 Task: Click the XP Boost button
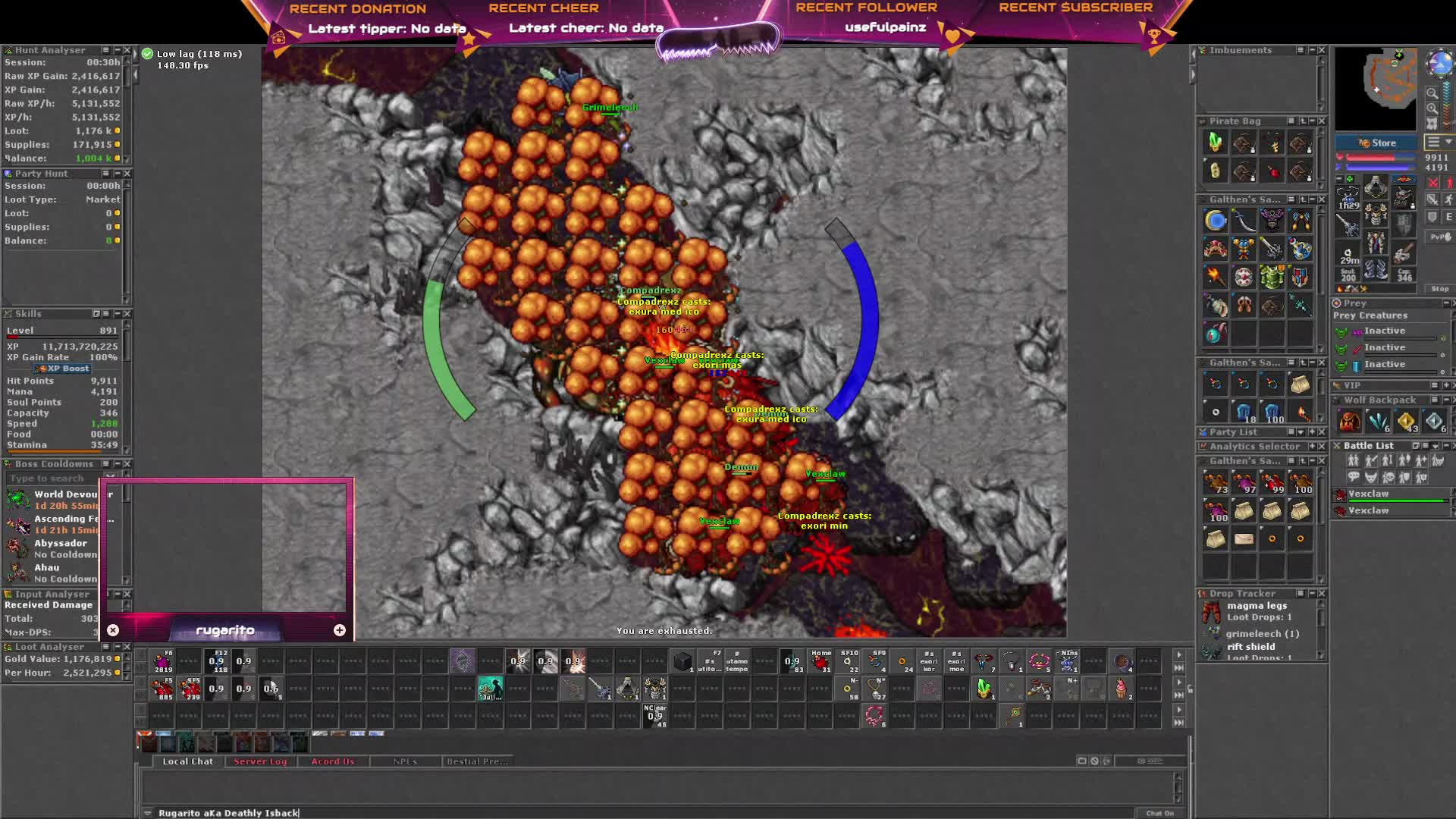coord(63,369)
